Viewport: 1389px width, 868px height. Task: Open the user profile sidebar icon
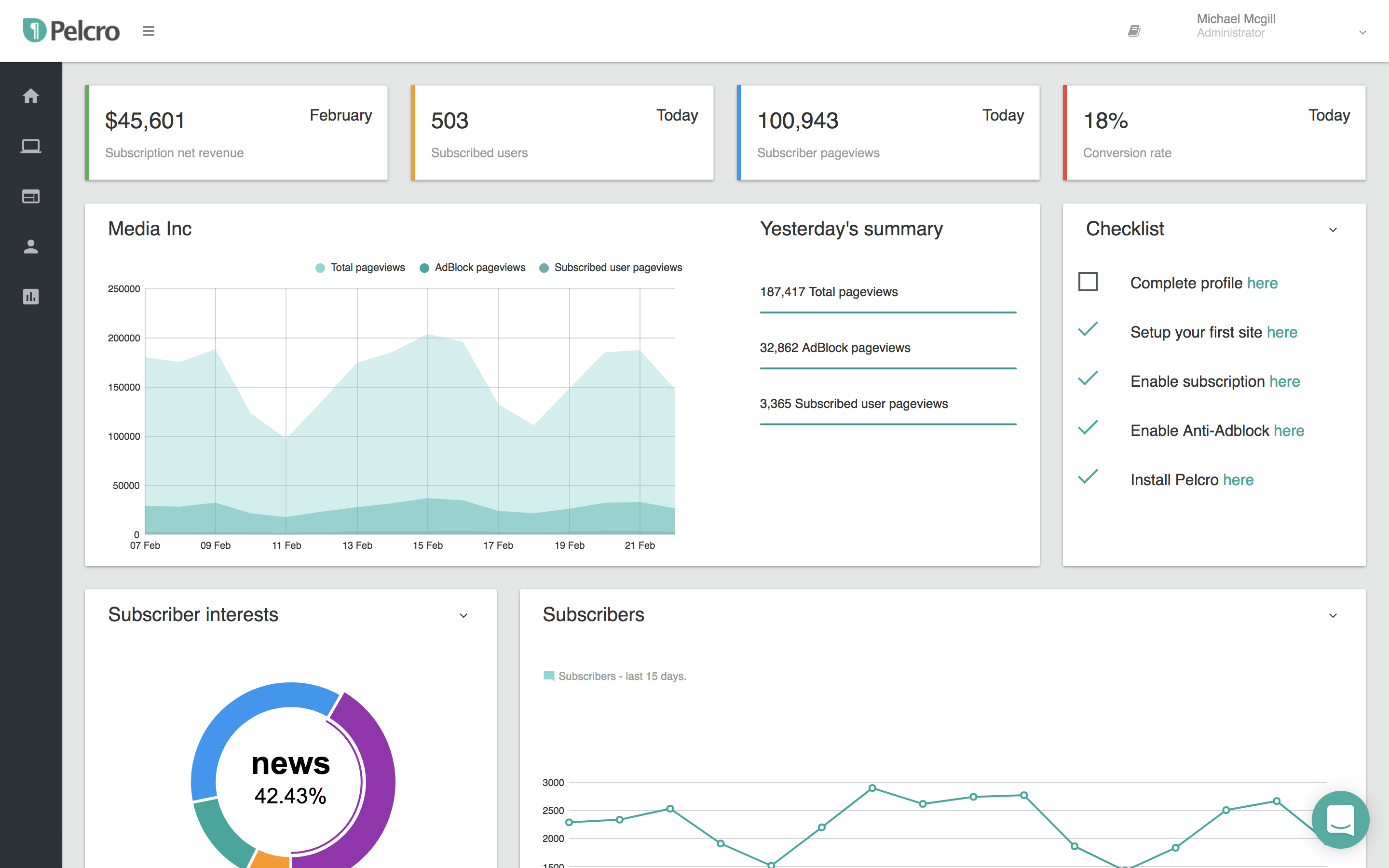[x=31, y=246]
